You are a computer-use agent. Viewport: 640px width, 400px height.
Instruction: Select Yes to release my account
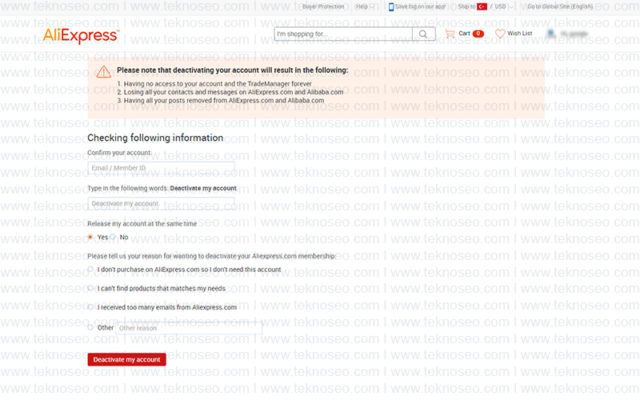tap(90, 237)
